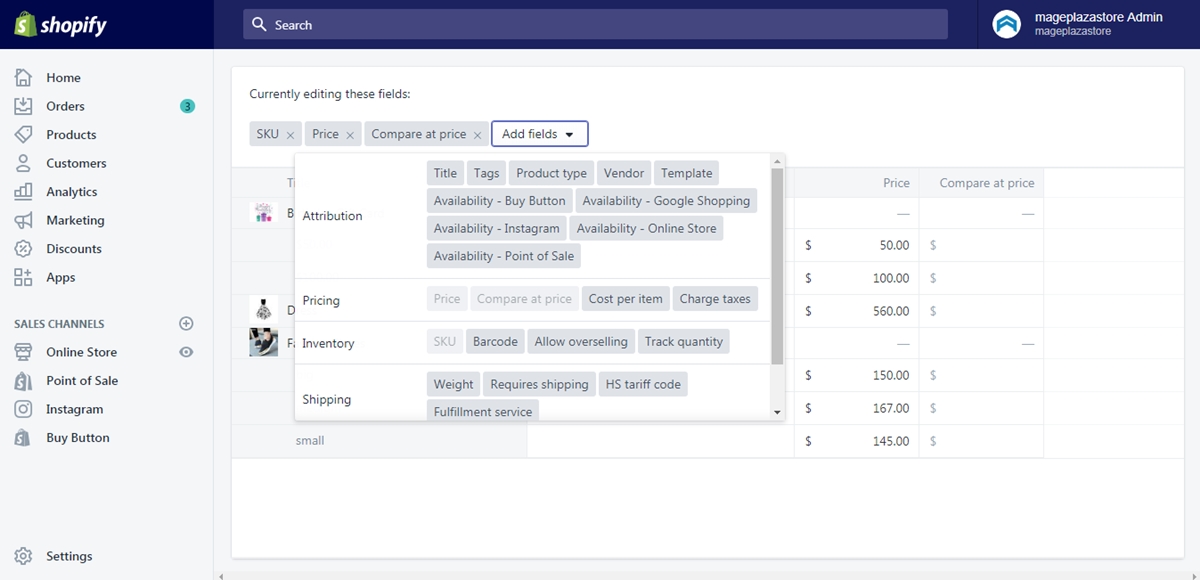Open Home in the sidebar
Viewport: 1200px width, 580px height.
63,78
